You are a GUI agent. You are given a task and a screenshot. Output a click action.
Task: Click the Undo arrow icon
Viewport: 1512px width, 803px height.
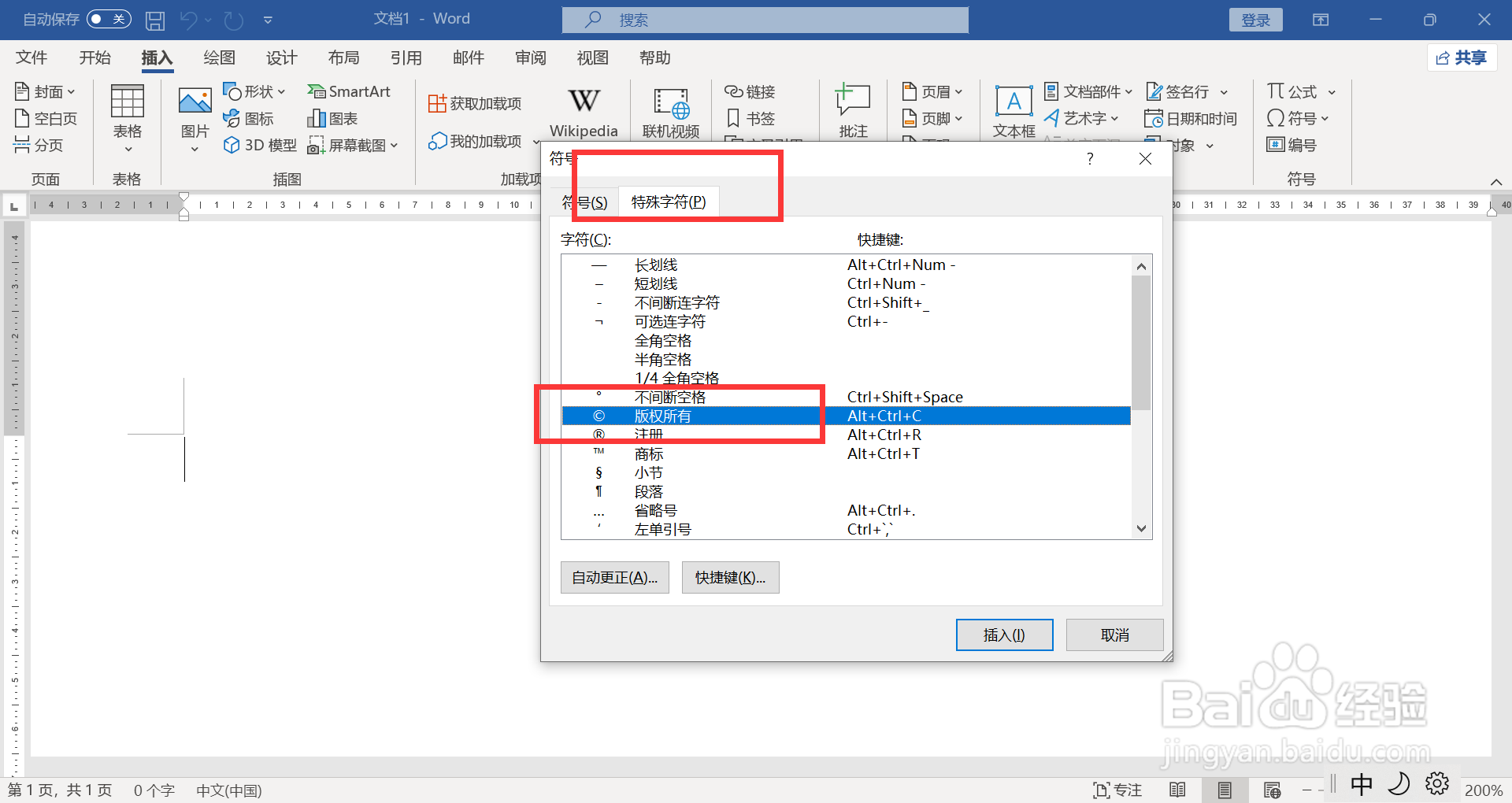[x=188, y=20]
